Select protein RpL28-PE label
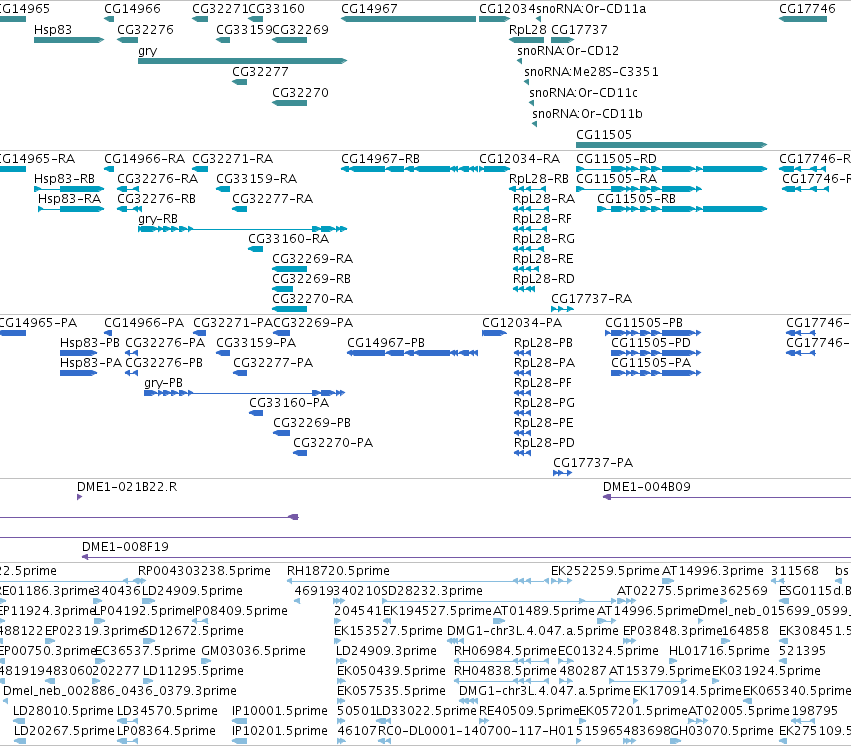 click(543, 423)
